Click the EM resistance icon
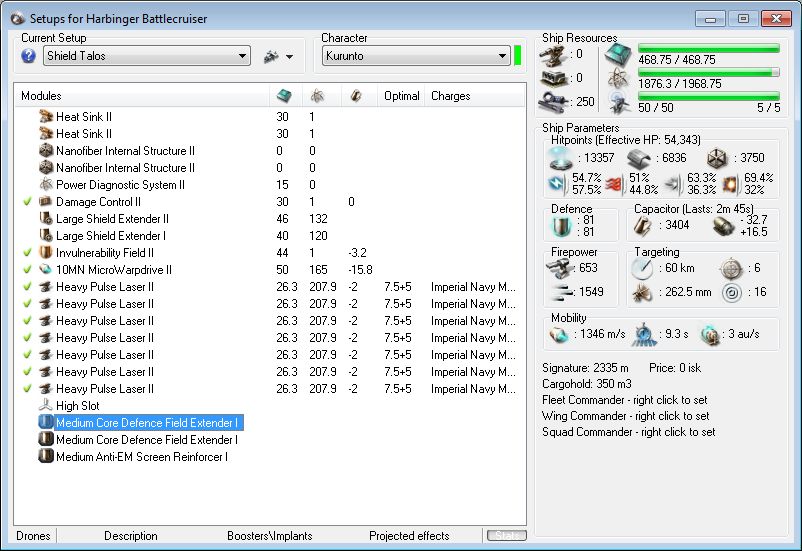 coord(558,184)
